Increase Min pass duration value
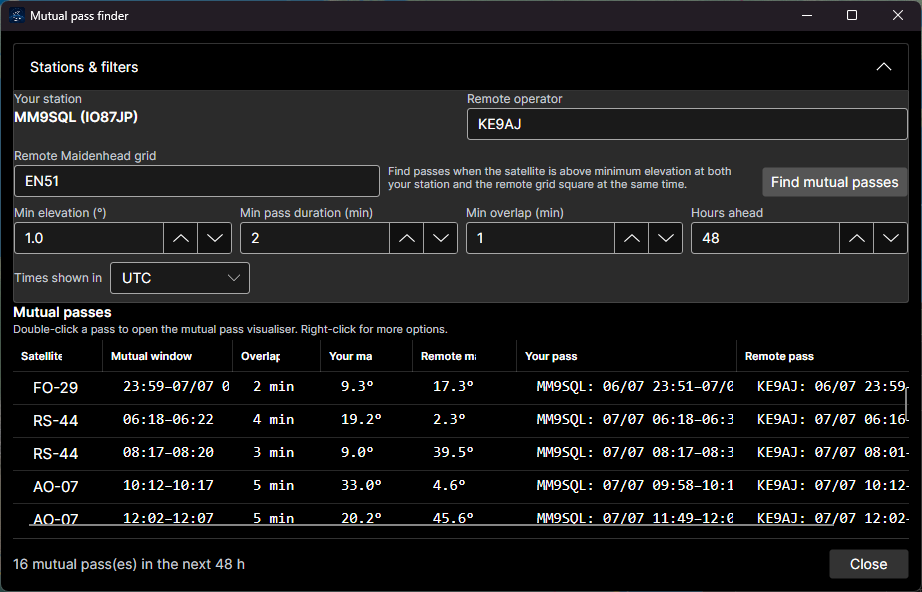This screenshot has height=592, width=922. coord(406,238)
